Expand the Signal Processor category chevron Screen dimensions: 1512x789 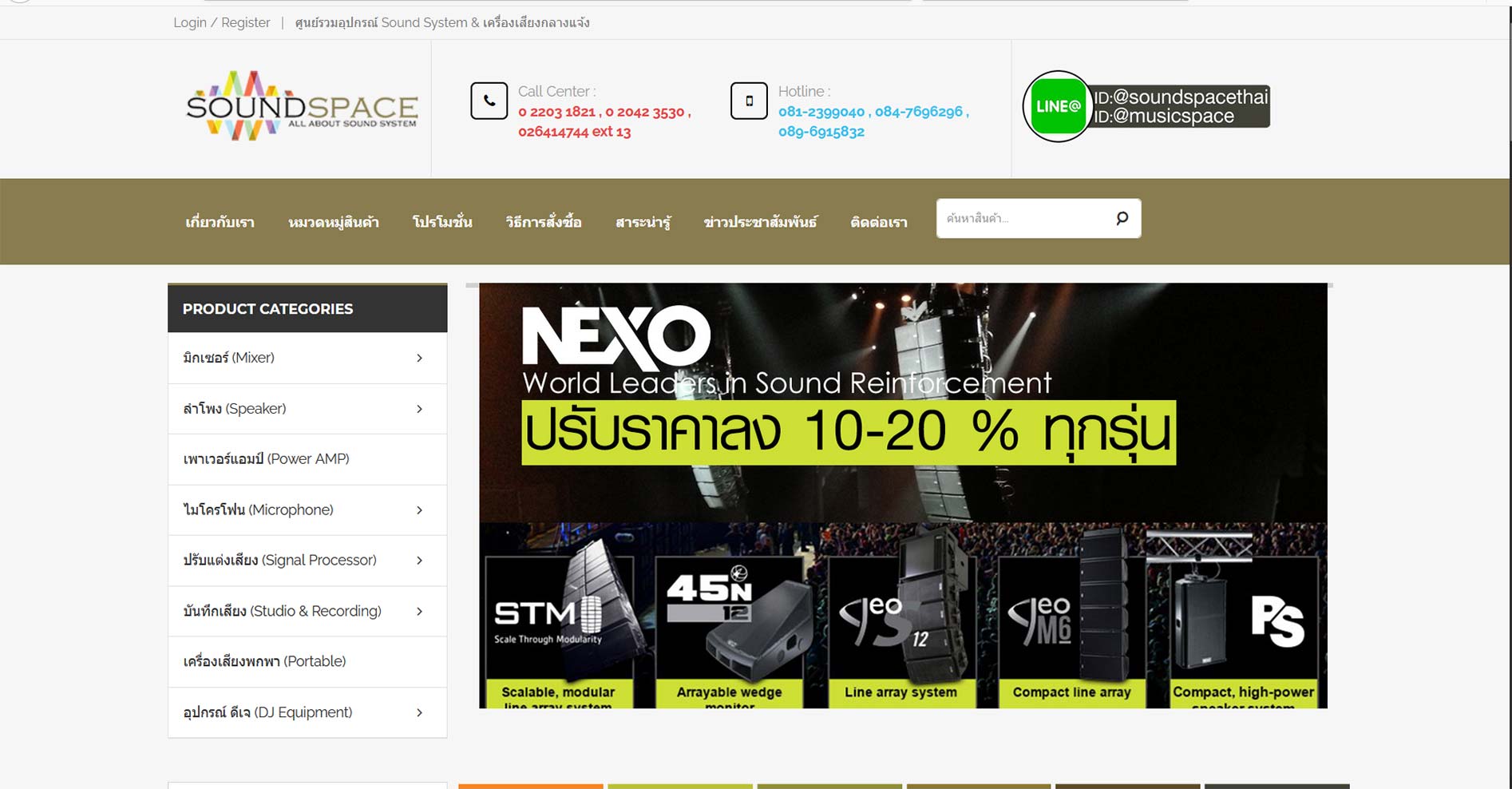(x=419, y=561)
